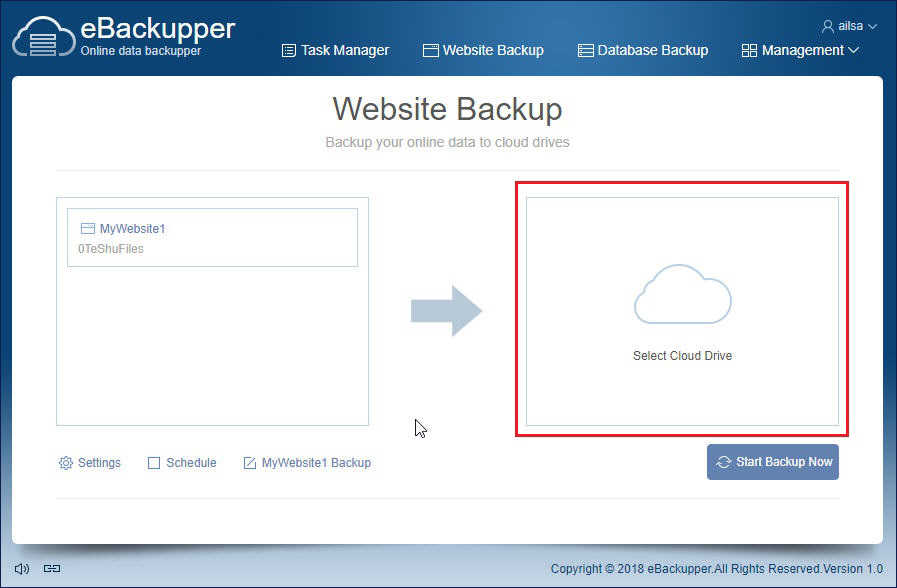The width and height of the screenshot is (897, 588).
Task: Open the Task Manager tab
Action: (335, 50)
